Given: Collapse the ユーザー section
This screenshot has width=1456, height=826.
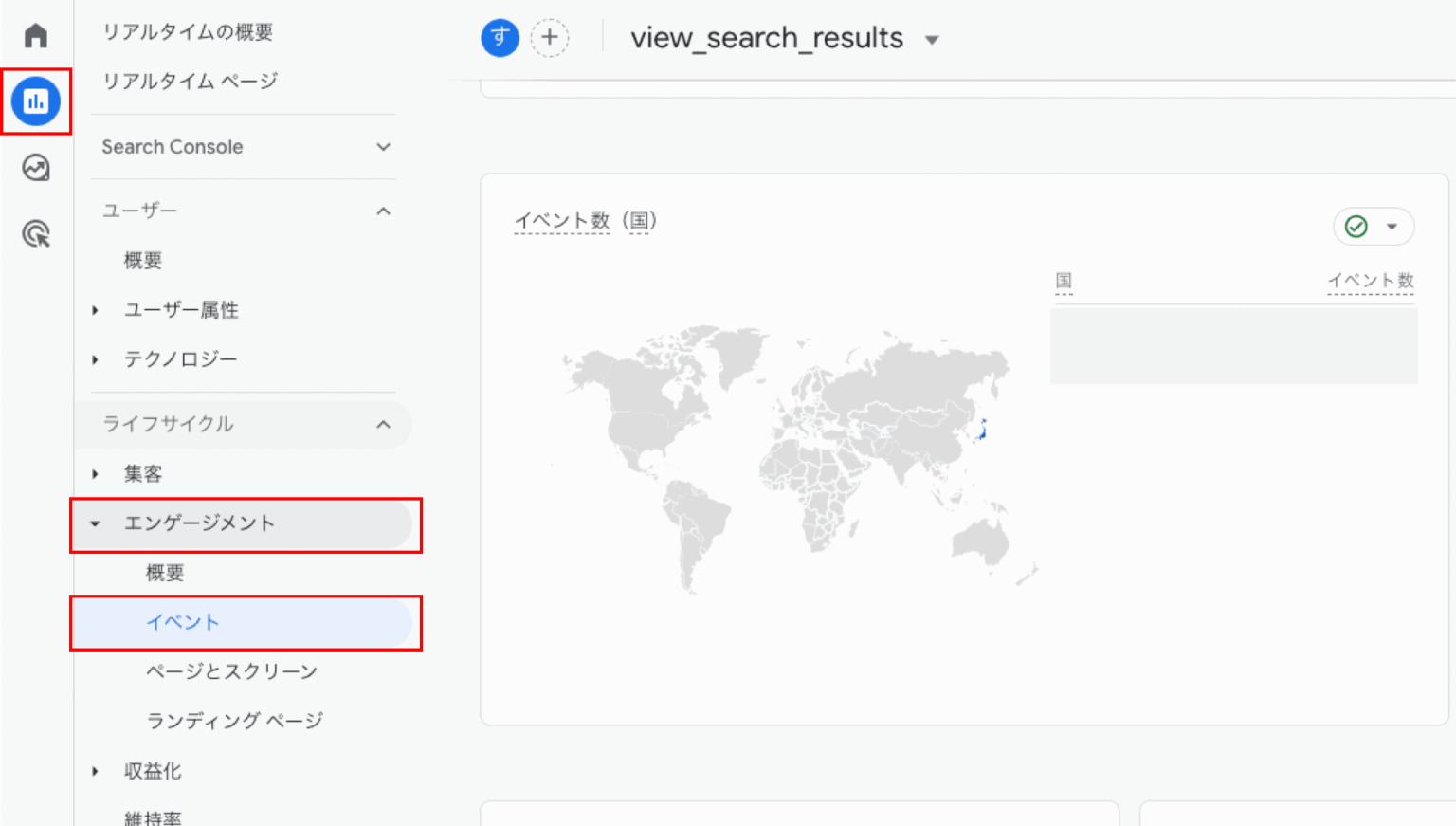Looking at the screenshot, I should [383, 211].
